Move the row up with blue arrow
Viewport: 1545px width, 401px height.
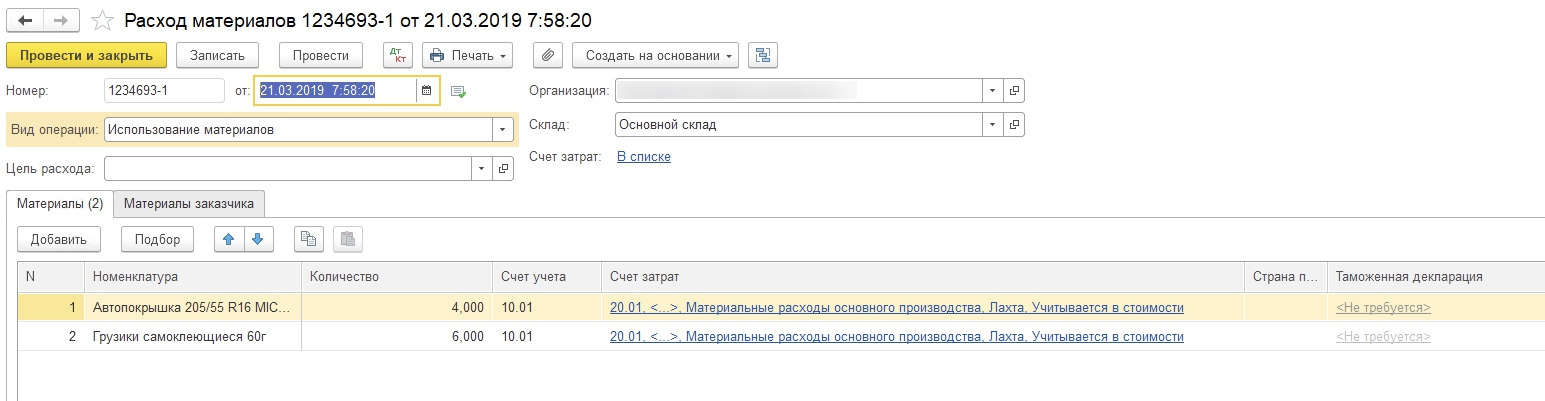tap(229, 239)
